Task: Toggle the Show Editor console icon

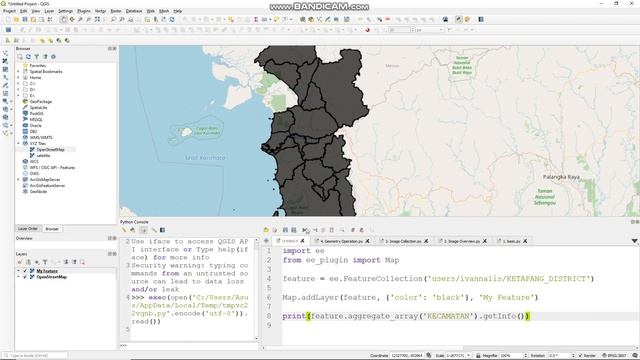Action: pos(143,230)
